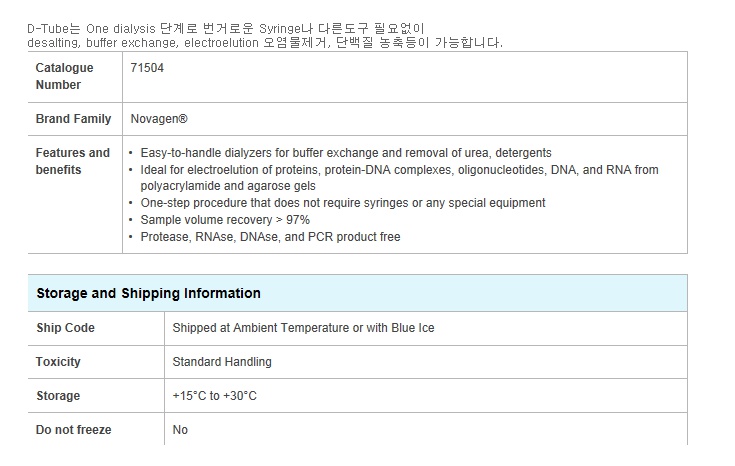Click the Ship Code row label
Screen dimensions: 735x466
pos(66,328)
